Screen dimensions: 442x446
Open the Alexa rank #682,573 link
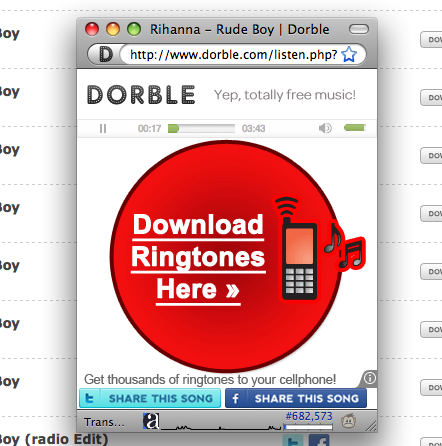click(309, 416)
